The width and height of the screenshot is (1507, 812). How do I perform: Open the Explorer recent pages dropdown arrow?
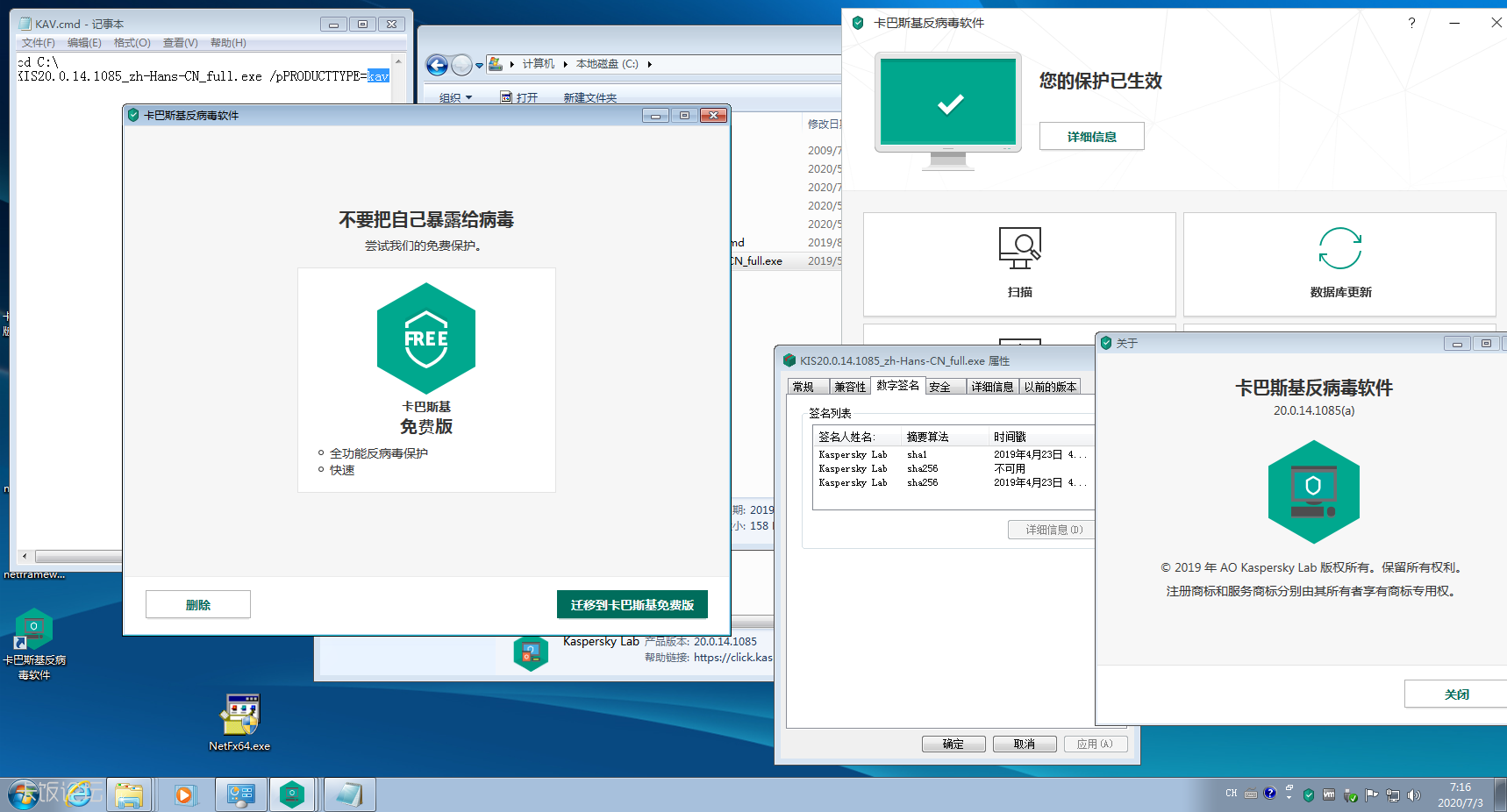479,65
